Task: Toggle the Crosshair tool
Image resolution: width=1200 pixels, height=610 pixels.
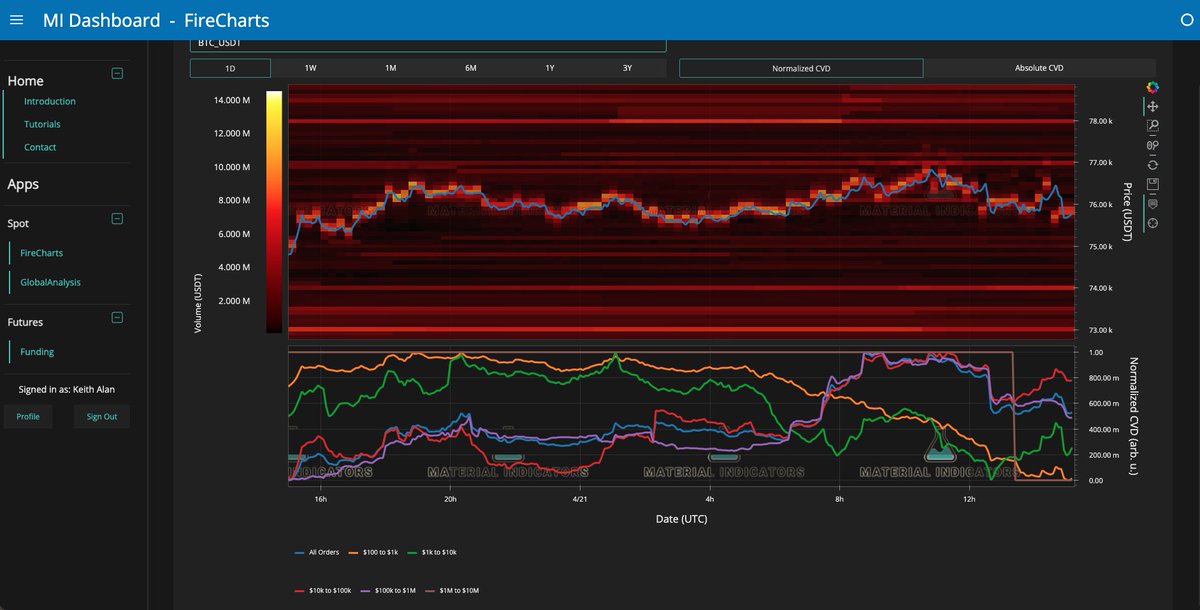Action: point(1152,223)
